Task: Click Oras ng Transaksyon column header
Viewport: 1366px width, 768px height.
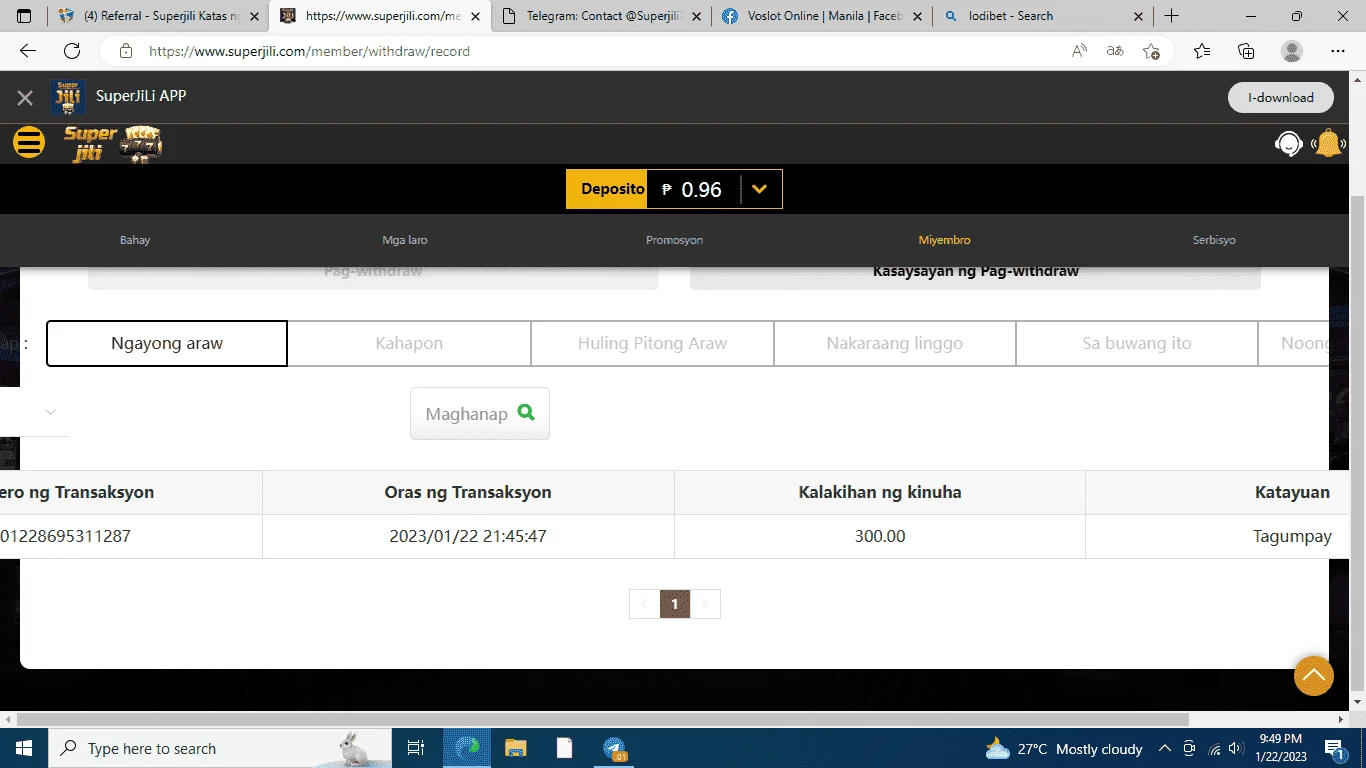Action: (x=468, y=492)
